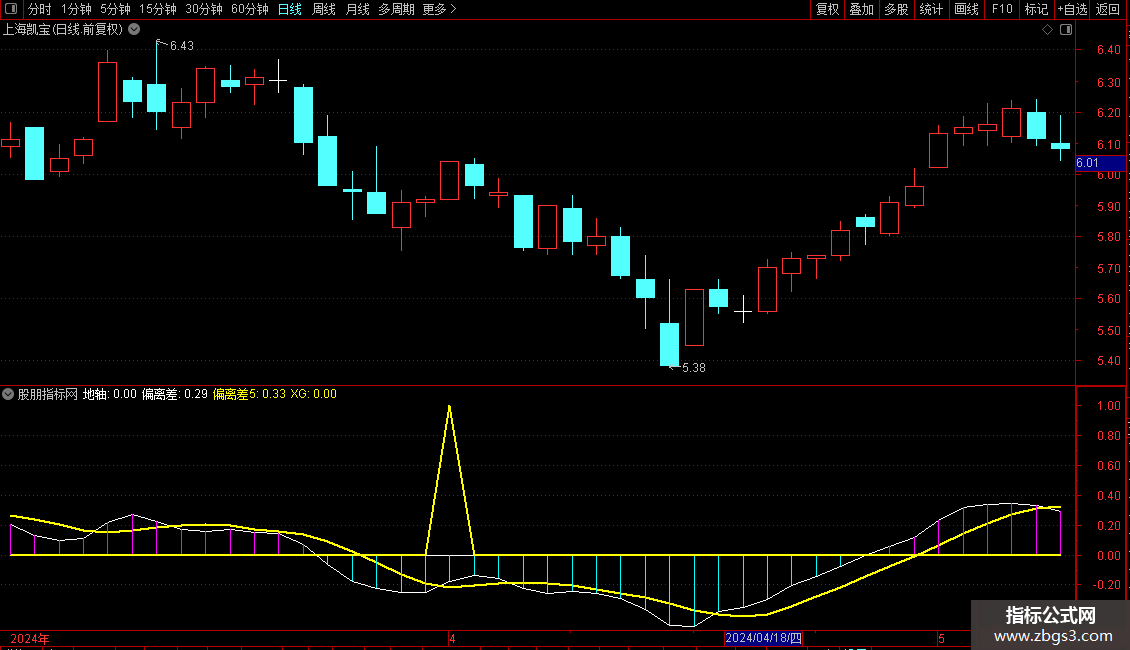Switch to 周线 weekly chart
The height and width of the screenshot is (650, 1130).
[324, 9]
